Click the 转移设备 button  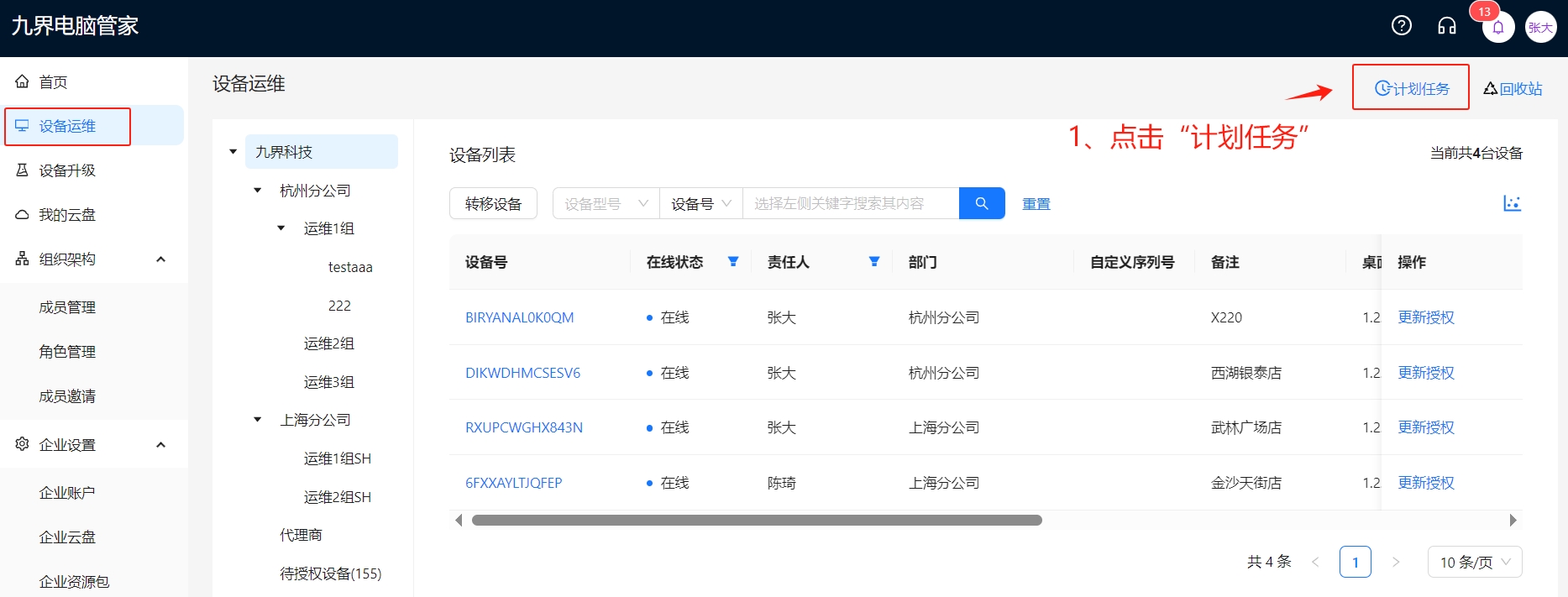(x=493, y=203)
